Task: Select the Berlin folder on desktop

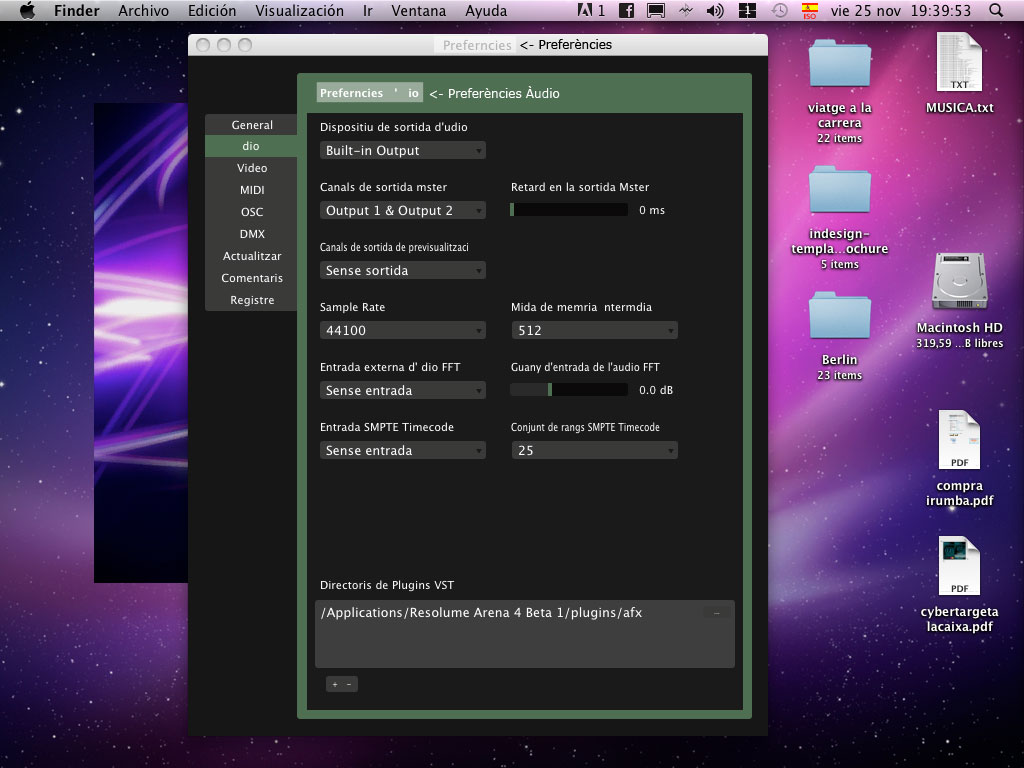Action: click(x=839, y=315)
